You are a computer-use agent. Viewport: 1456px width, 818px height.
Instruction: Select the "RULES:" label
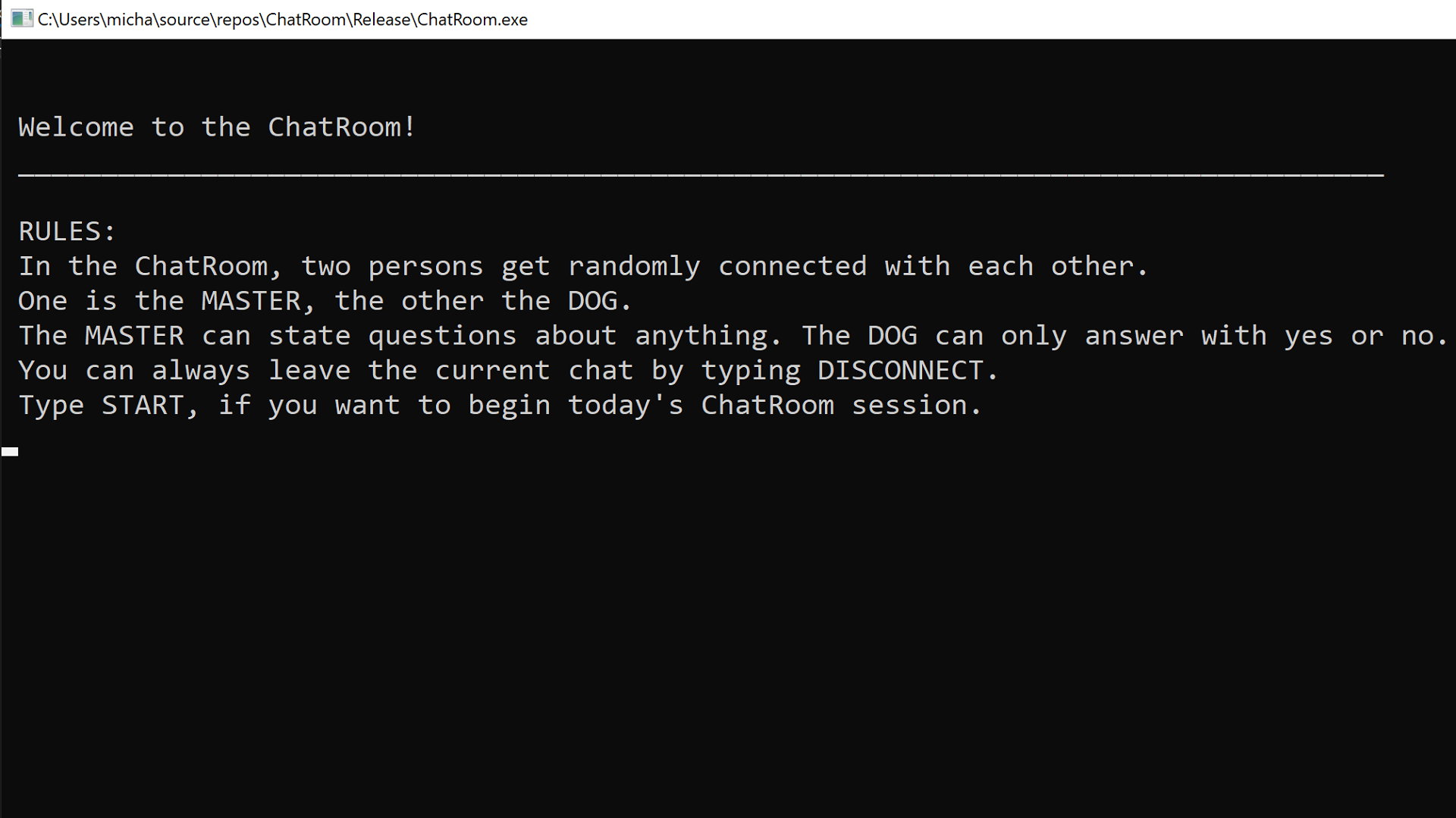click(x=67, y=231)
